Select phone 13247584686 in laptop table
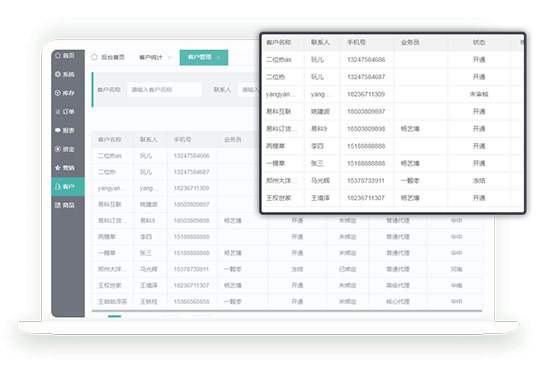548x372 pixels. pyautogui.click(x=192, y=156)
